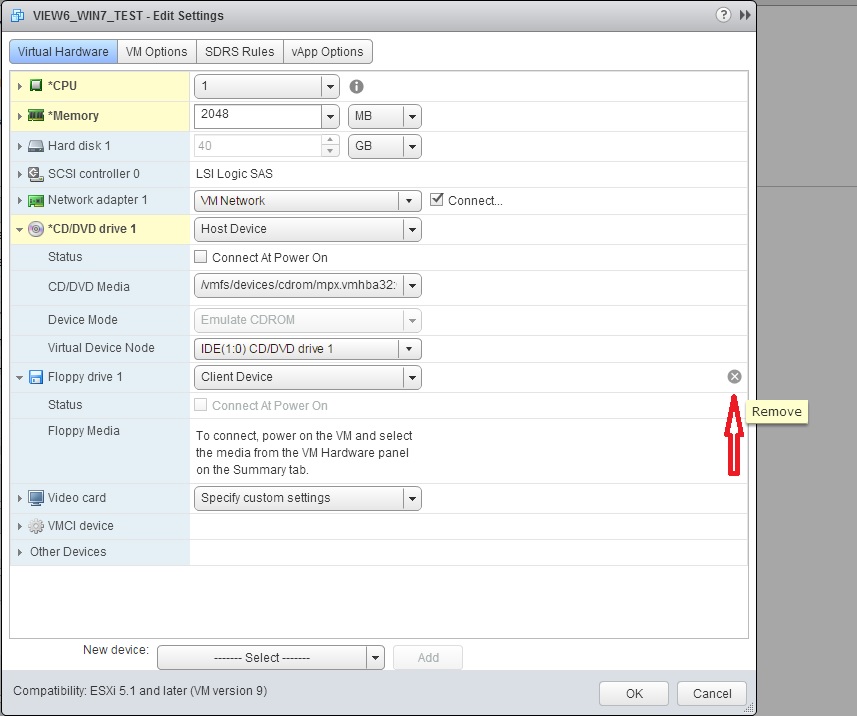This screenshot has height=716, width=857.
Task: Expand the Video card row
Action: coord(20,498)
